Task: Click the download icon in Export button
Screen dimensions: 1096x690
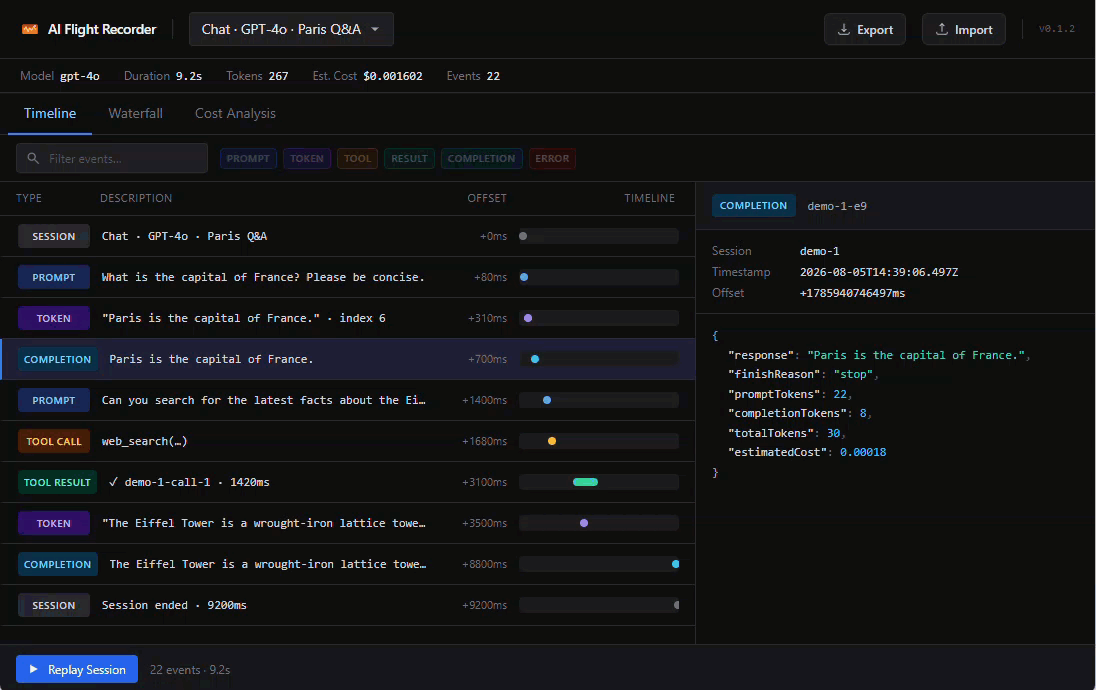Action: (844, 29)
